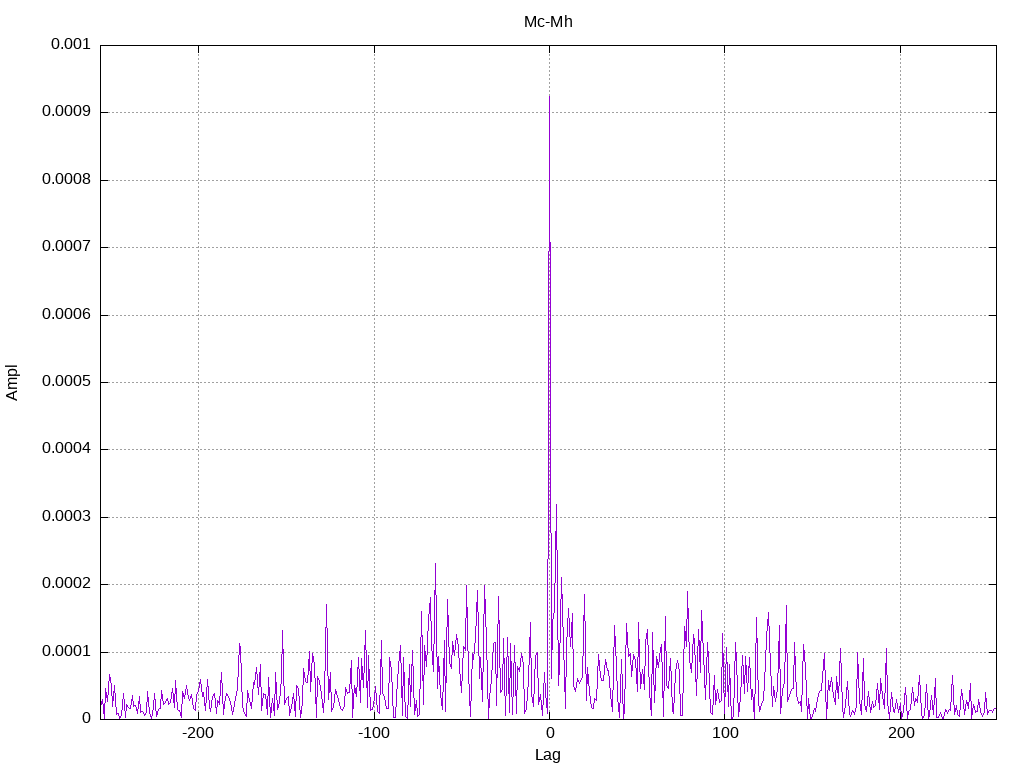Click the plot title Mc-Mh
This screenshot has width=1024, height=768.
point(548,22)
